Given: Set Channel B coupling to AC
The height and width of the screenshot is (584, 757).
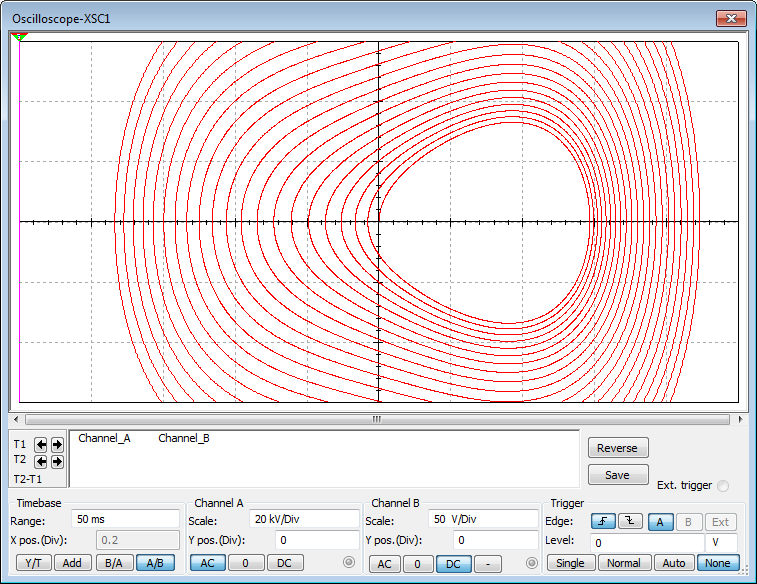Looking at the screenshot, I should 385,564.
